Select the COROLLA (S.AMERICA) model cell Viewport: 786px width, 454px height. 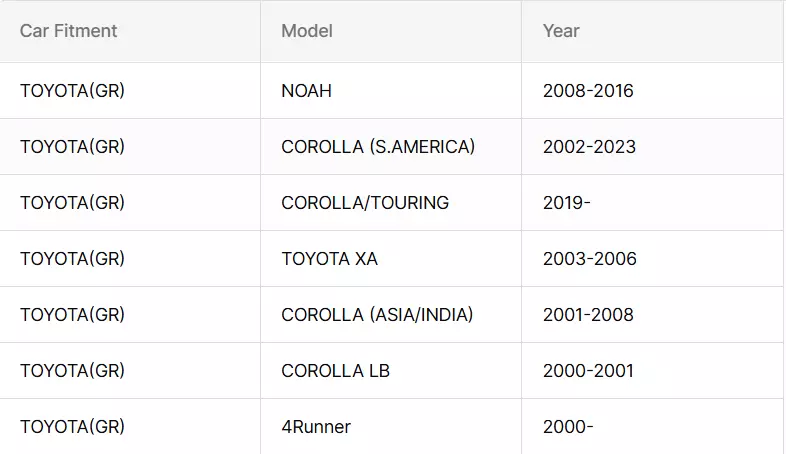(x=391, y=147)
